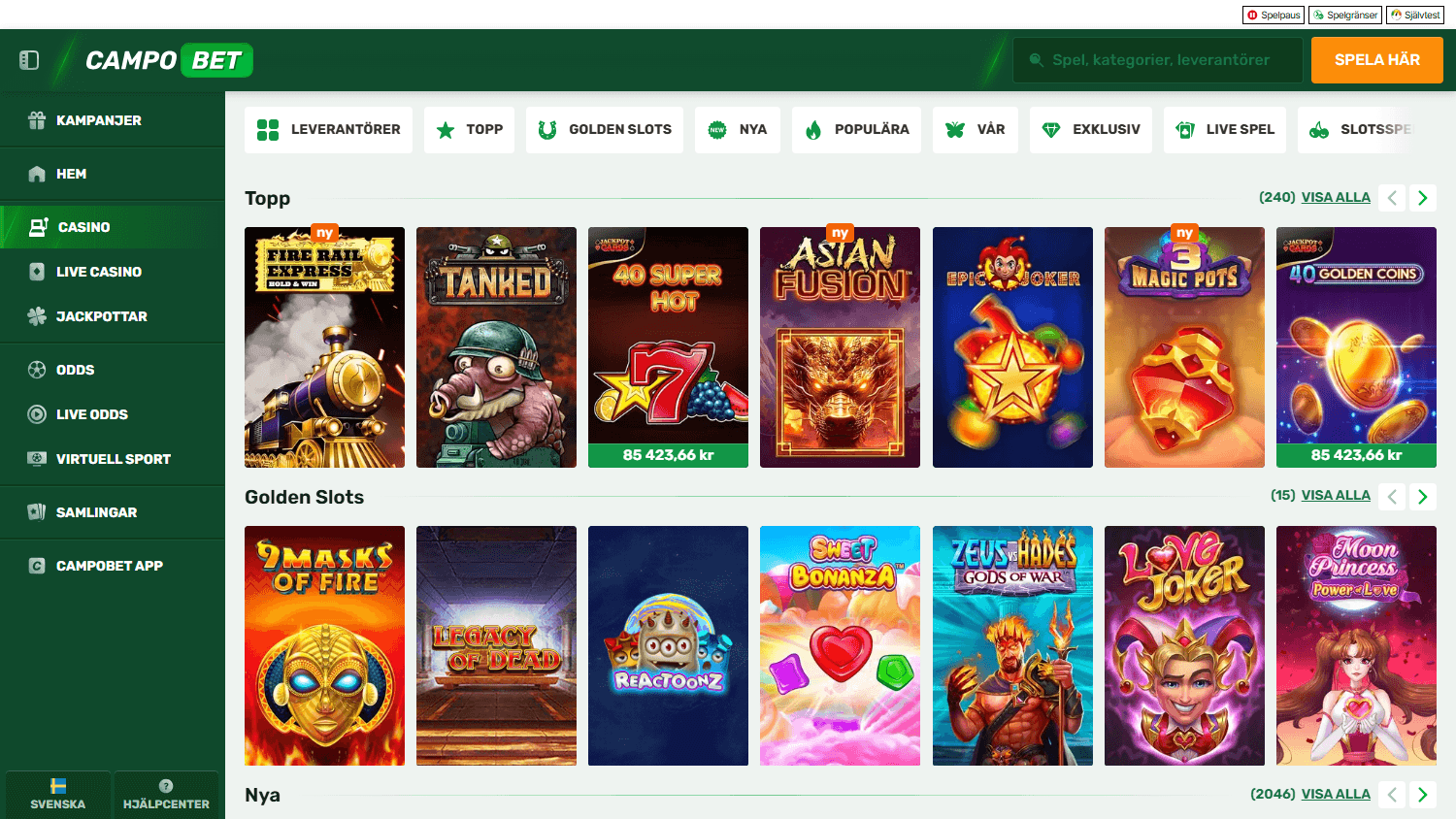Go to next games in Topp row
The width and height of the screenshot is (1456, 819).
(1423, 198)
